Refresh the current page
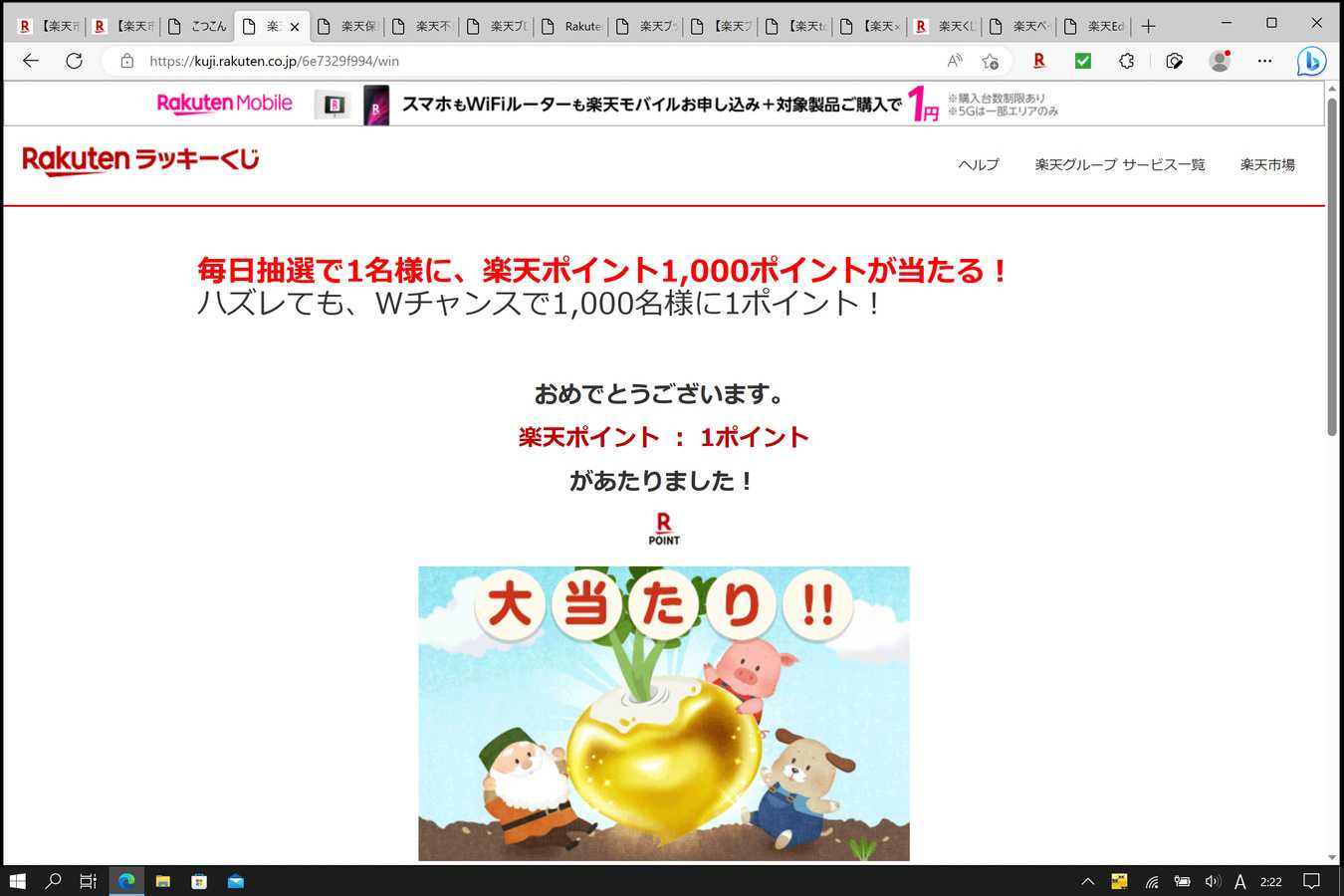 click(74, 61)
